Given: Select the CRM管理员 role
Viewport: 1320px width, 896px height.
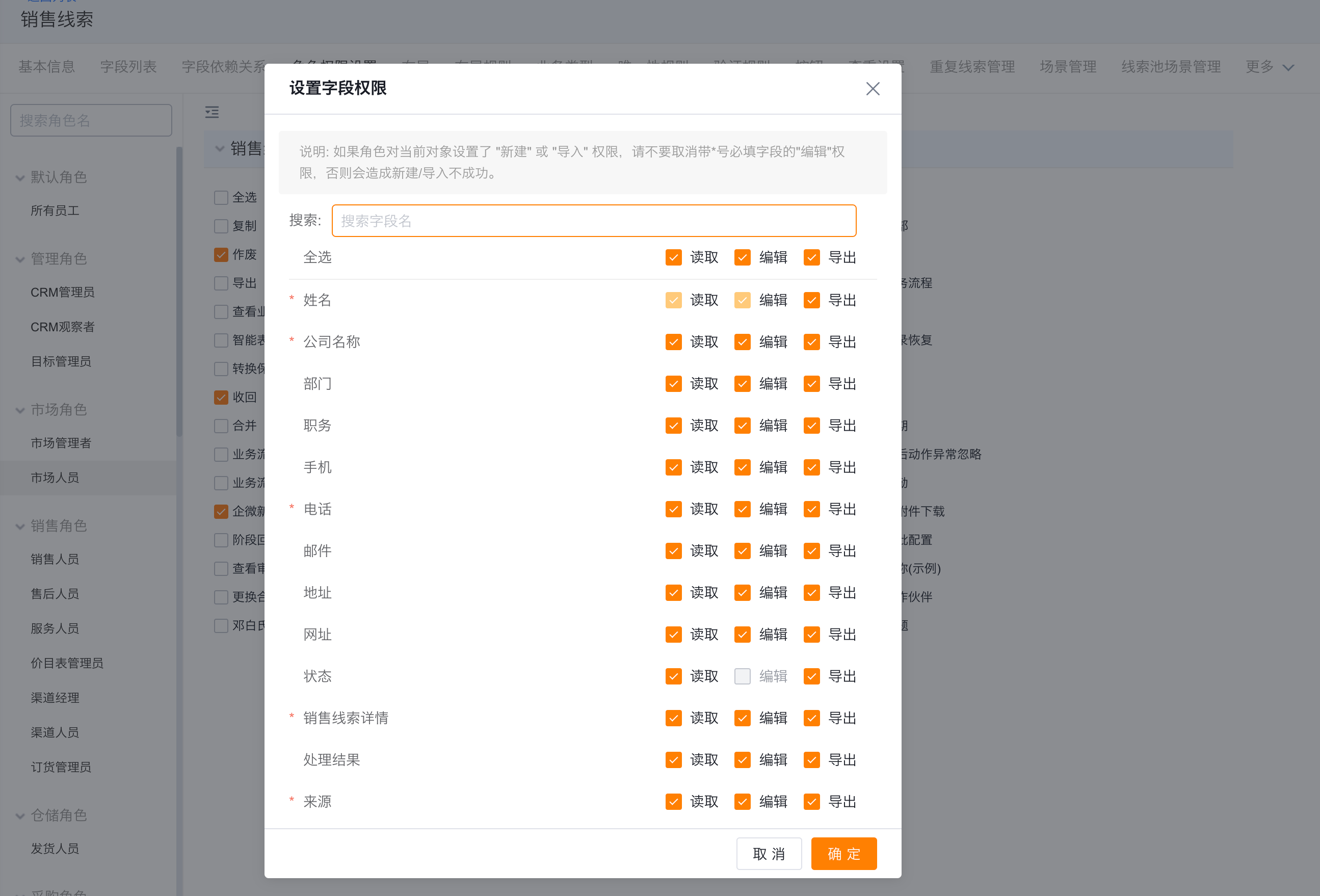Looking at the screenshot, I should coord(62,292).
